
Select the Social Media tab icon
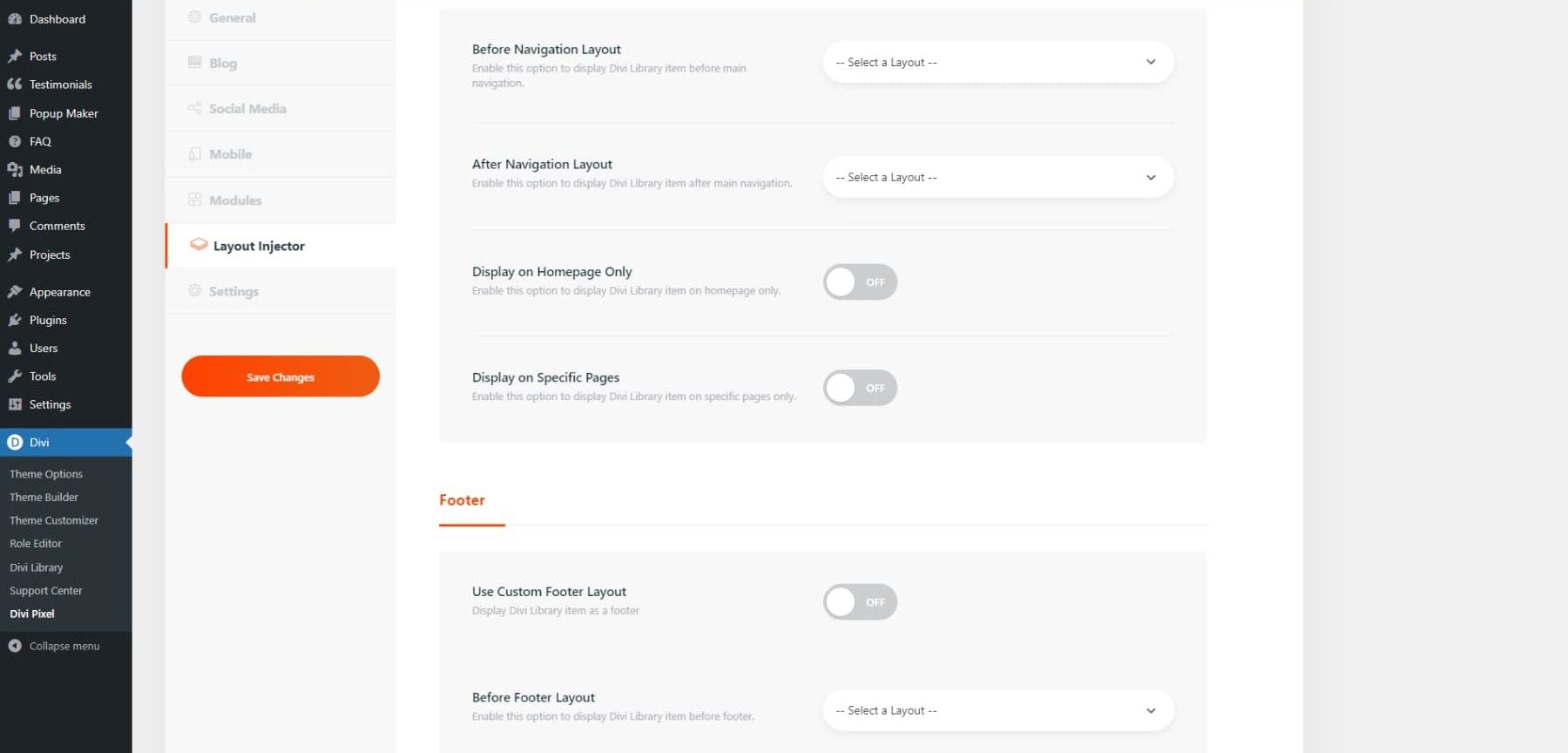(x=194, y=108)
